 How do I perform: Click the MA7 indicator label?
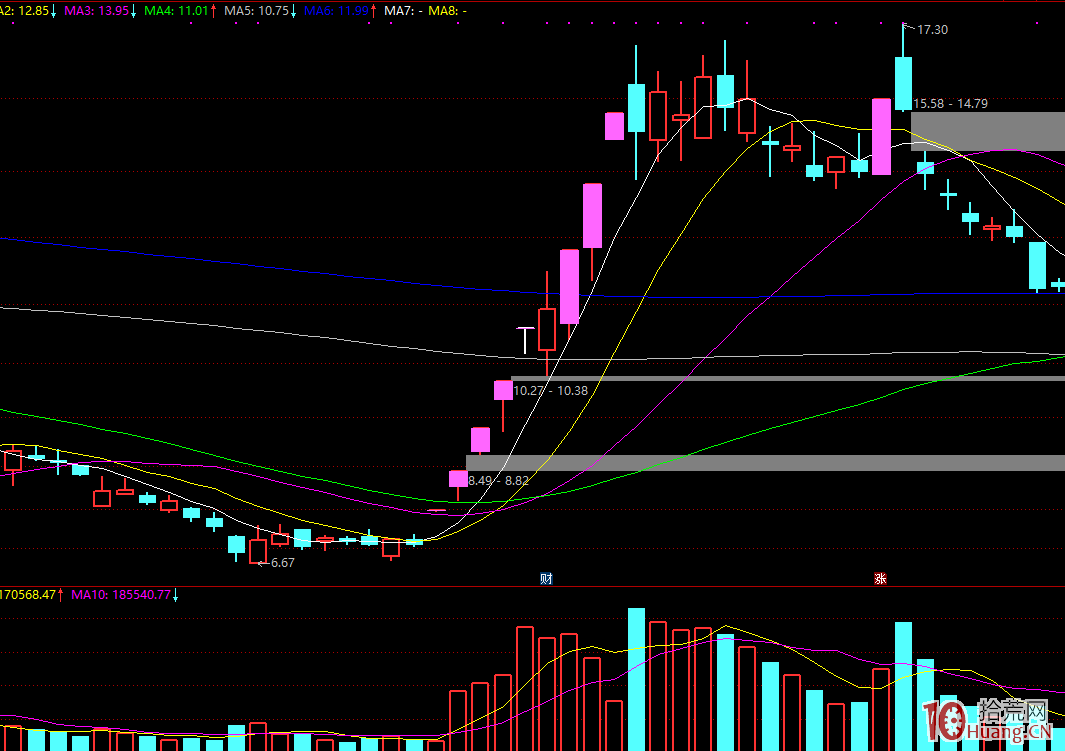(403, 11)
